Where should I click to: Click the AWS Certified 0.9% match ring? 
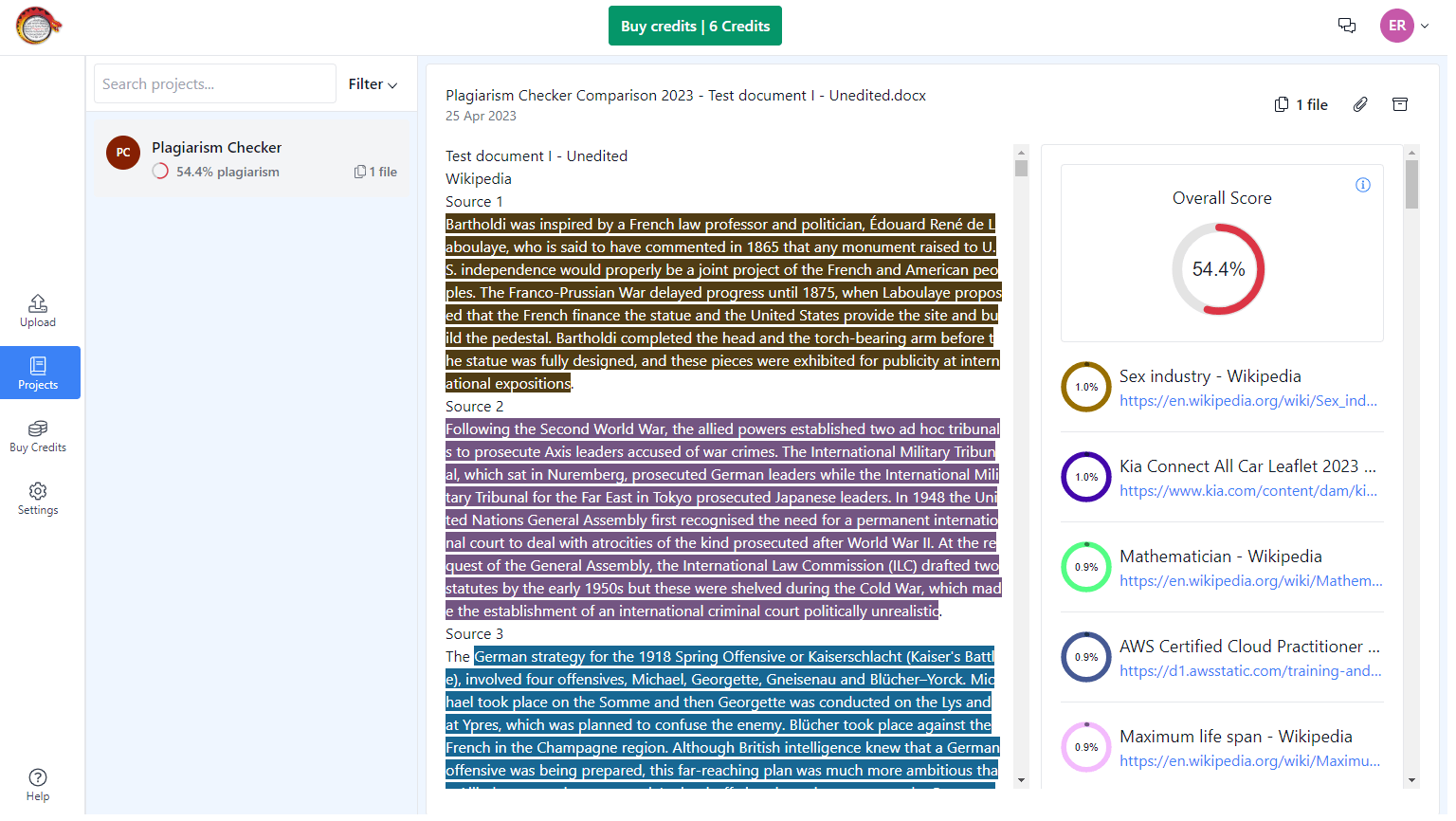(x=1086, y=657)
